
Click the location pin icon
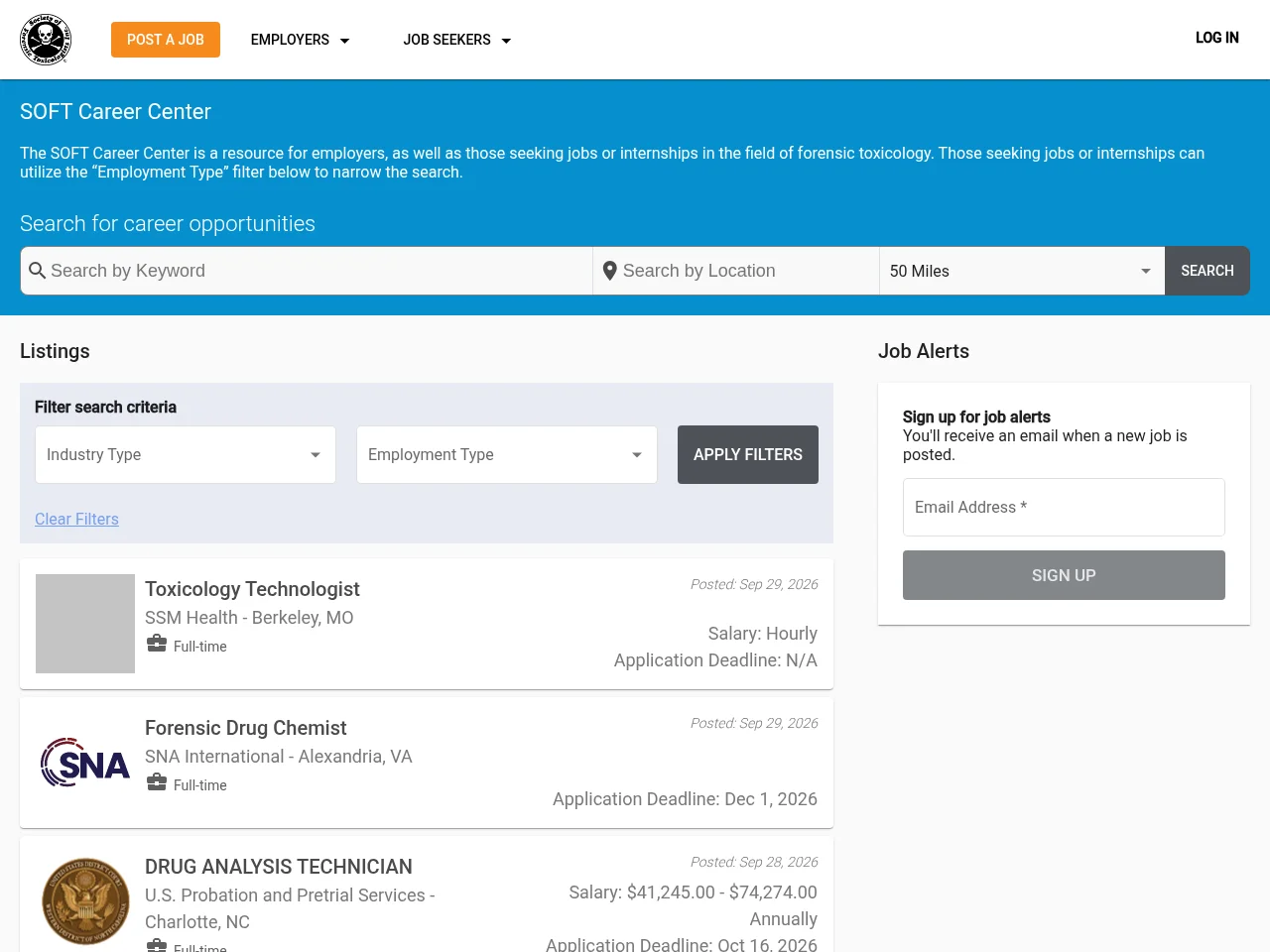(x=610, y=271)
